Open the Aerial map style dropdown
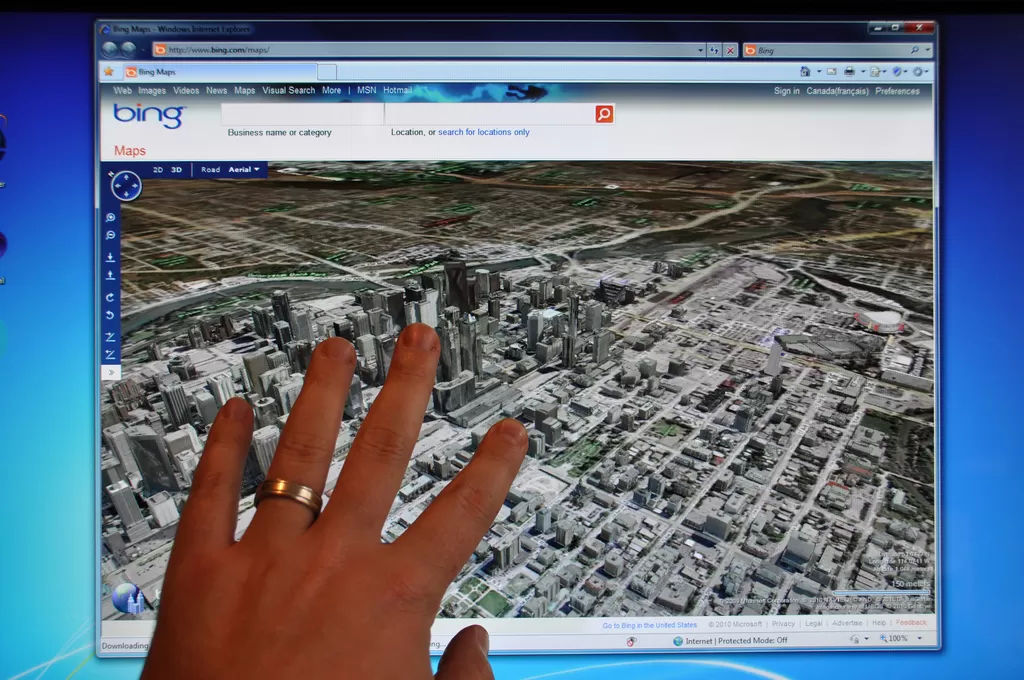This screenshot has width=1024, height=680. (x=244, y=169)
